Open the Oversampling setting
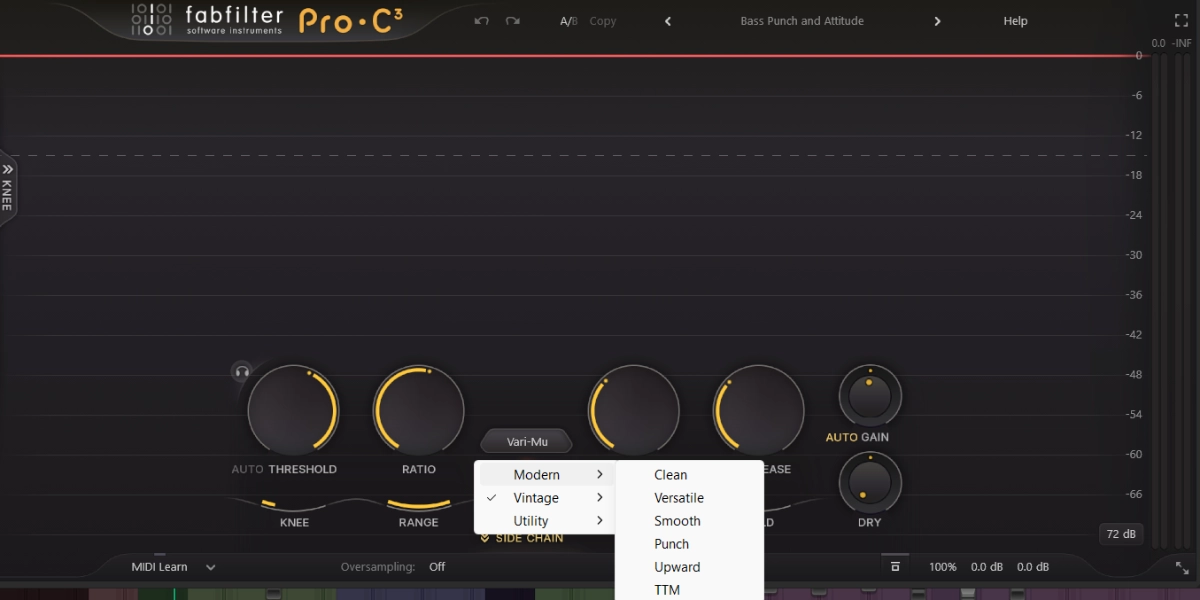1200x600 pixels. (437, 566)
